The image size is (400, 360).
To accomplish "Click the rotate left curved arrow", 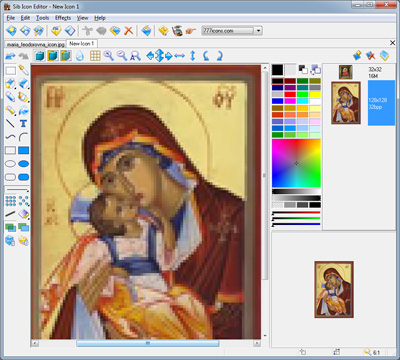I will click(x=206, y=56).
